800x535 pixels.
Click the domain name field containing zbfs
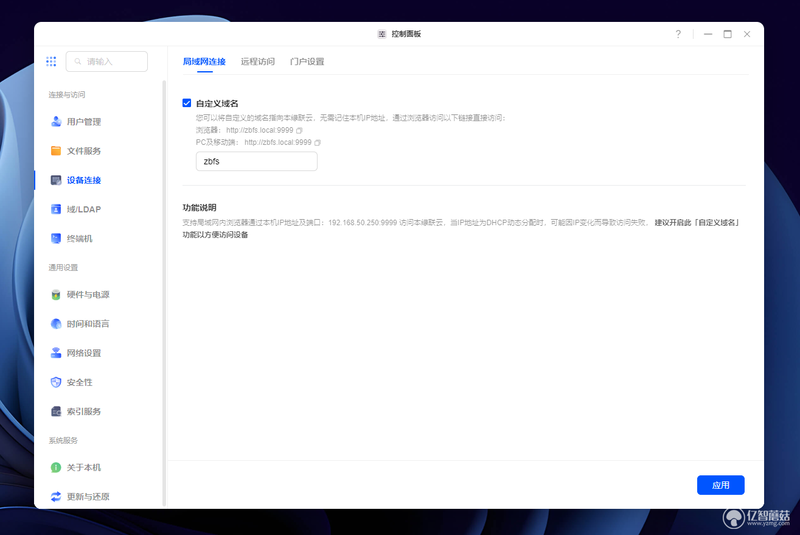pos(257,161)
